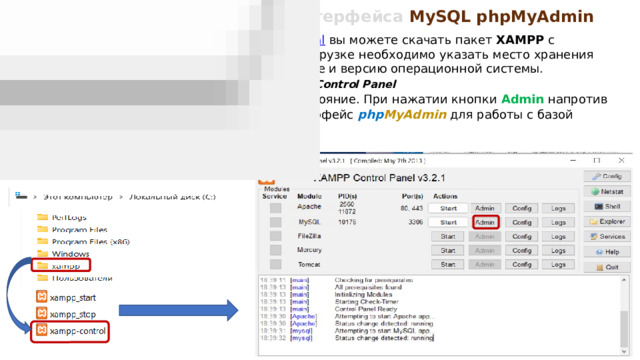Viewport: 640px width, 360px height.
Task: Open the Shell console
Action: [607, 207]
